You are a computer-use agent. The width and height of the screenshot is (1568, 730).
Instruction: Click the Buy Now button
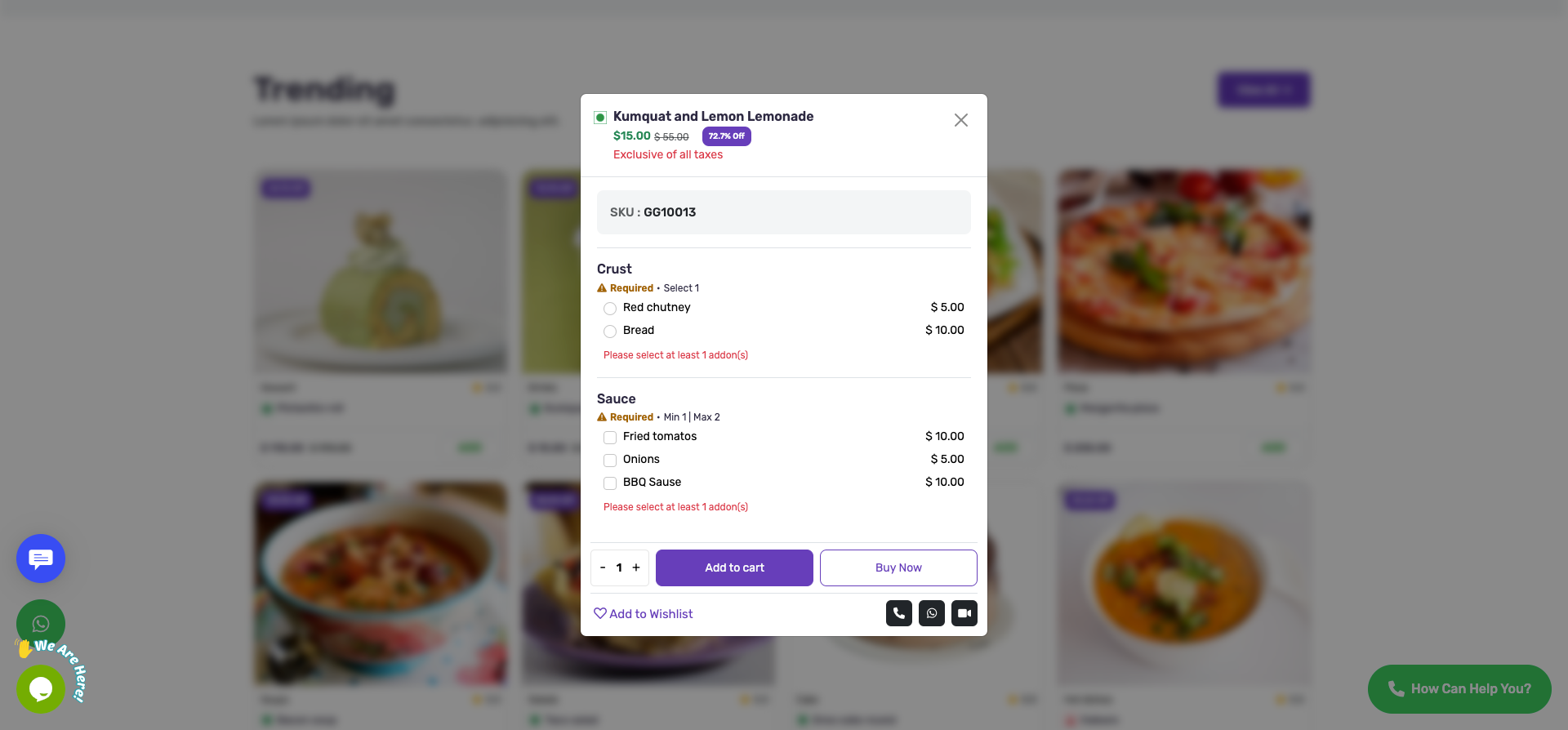pyautogui.click(x=898, y=568)
